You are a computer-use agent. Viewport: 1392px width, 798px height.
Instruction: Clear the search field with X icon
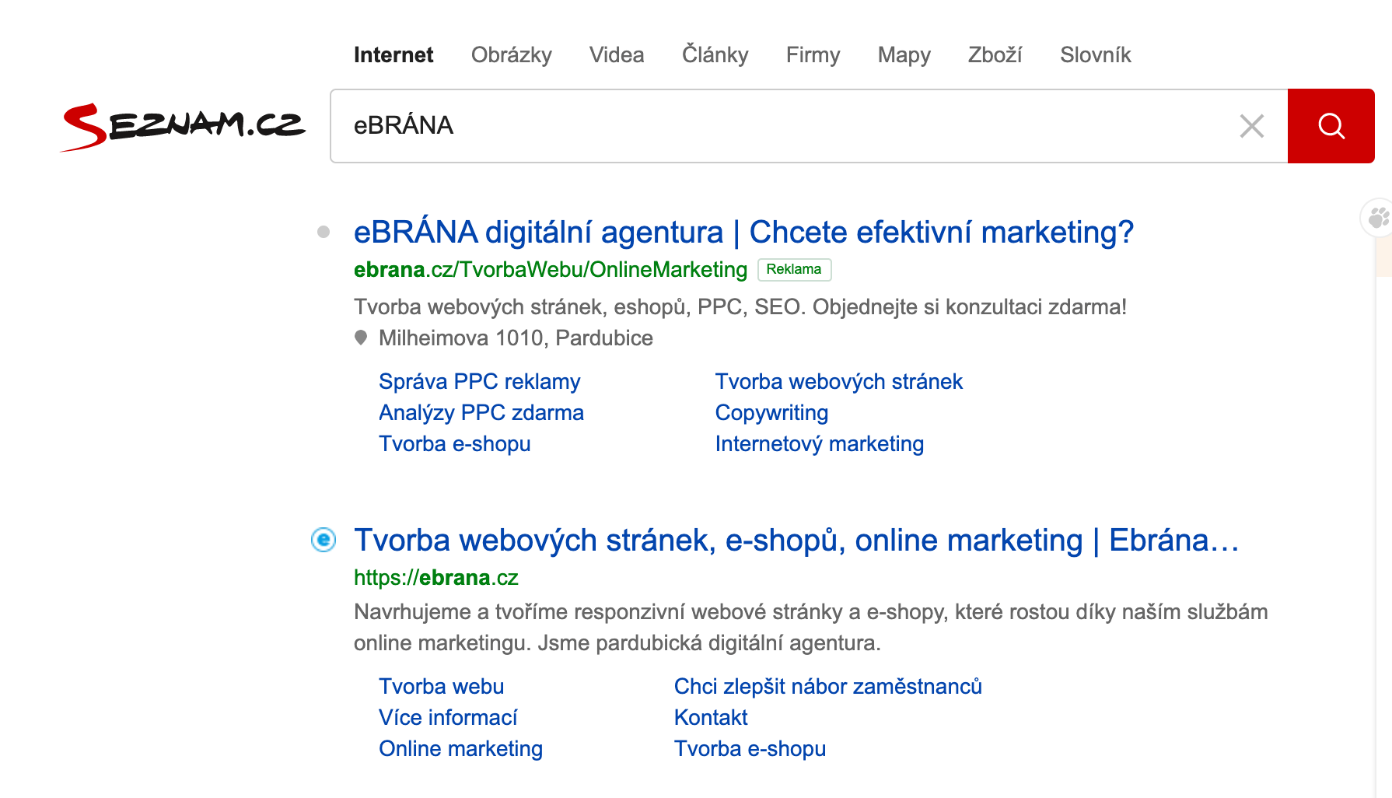pos(1251,126)
